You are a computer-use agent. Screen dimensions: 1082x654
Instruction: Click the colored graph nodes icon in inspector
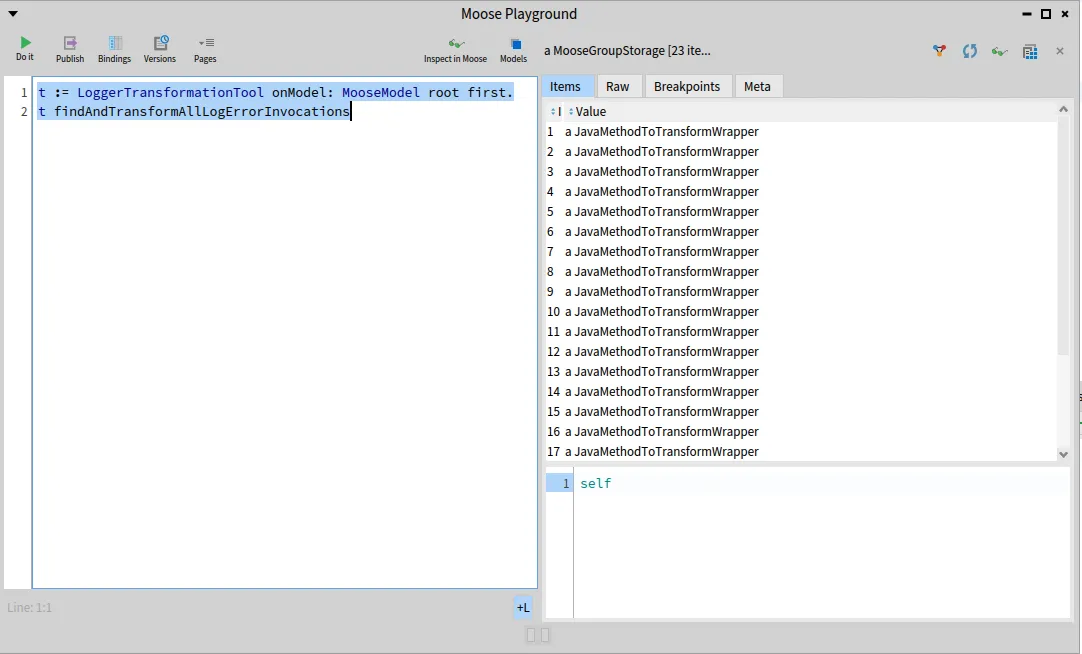tap(939, 50)
